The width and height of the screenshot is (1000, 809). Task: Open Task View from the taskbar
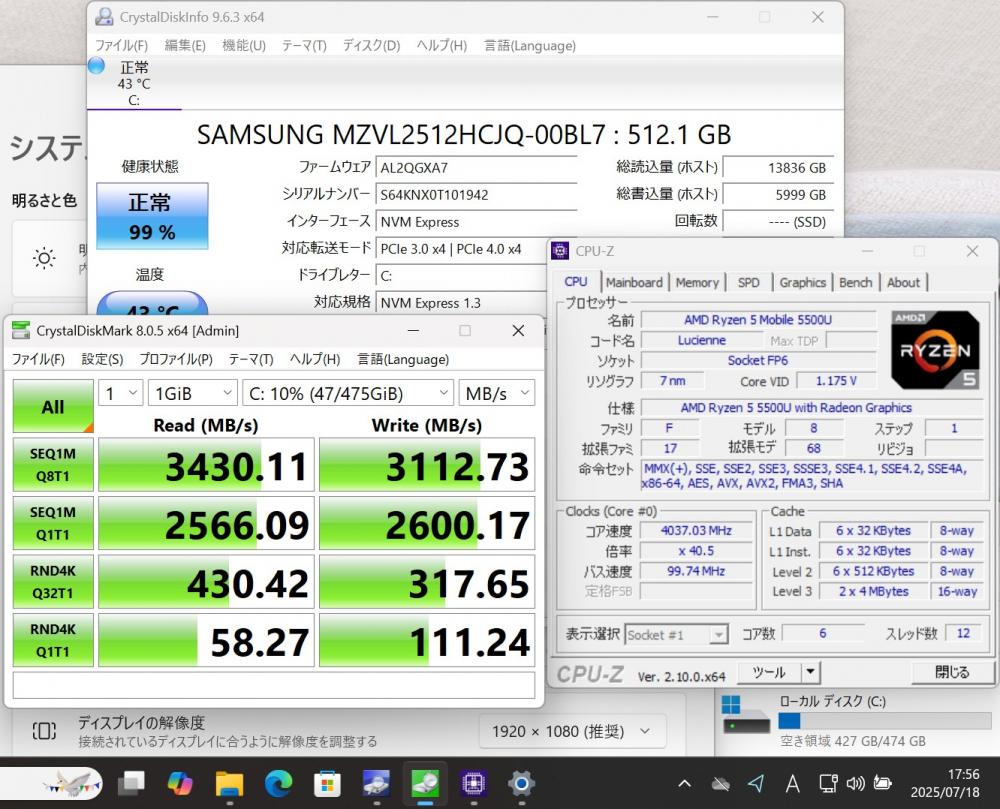(132, 783)
